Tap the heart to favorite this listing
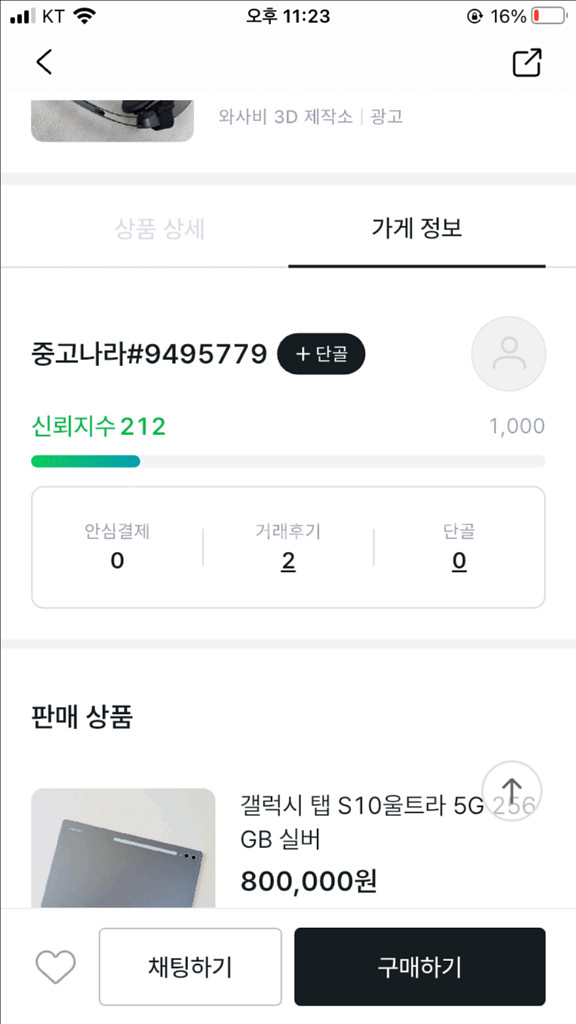 click(55, 966)
